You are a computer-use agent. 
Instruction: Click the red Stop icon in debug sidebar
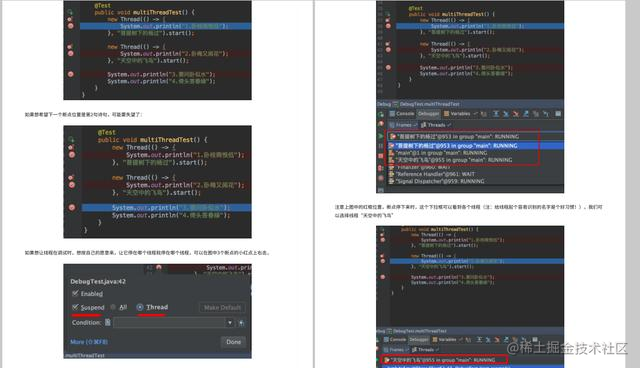(x=380, y=156)
